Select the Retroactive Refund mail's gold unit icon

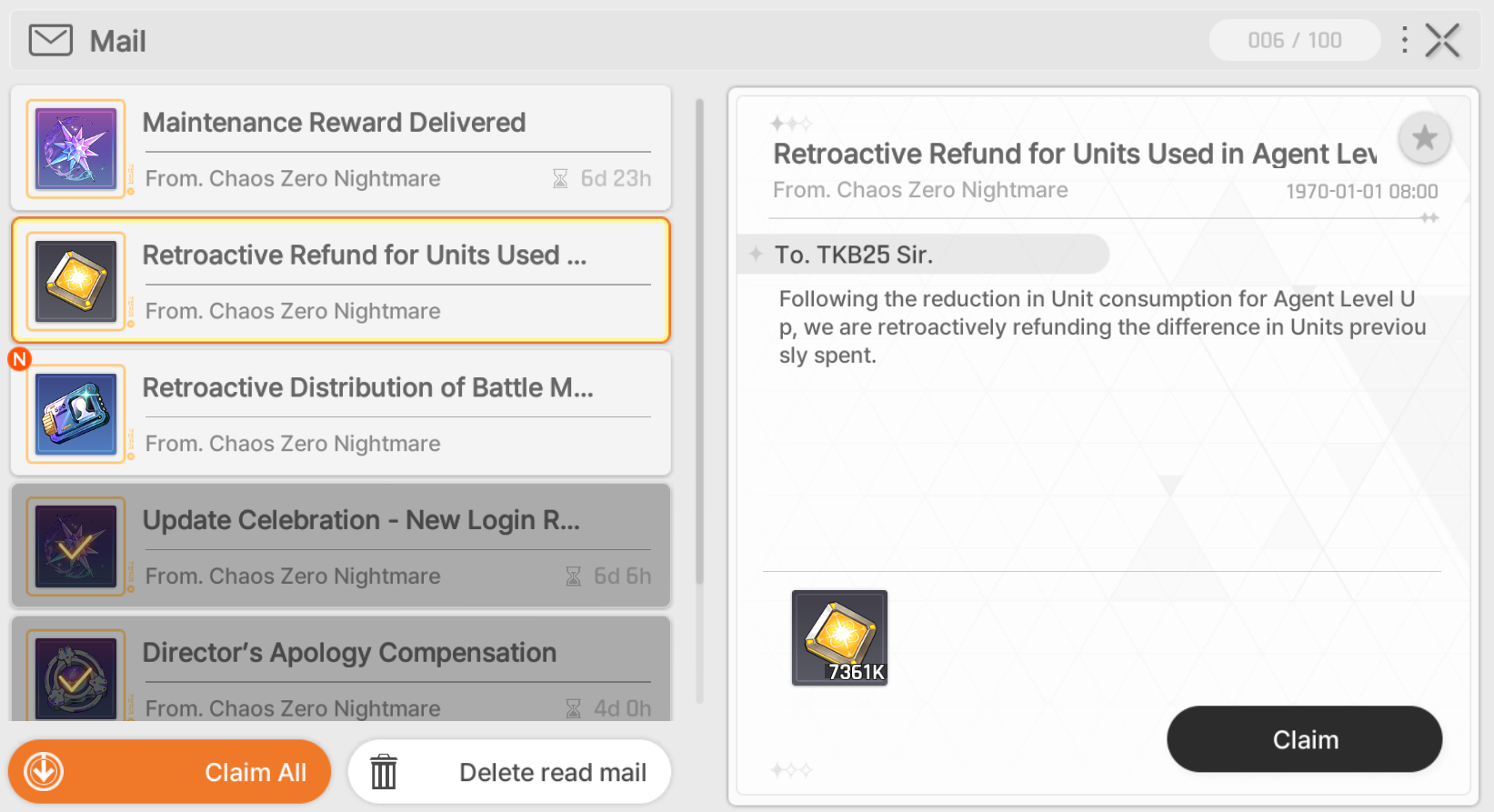click(76, 282)
